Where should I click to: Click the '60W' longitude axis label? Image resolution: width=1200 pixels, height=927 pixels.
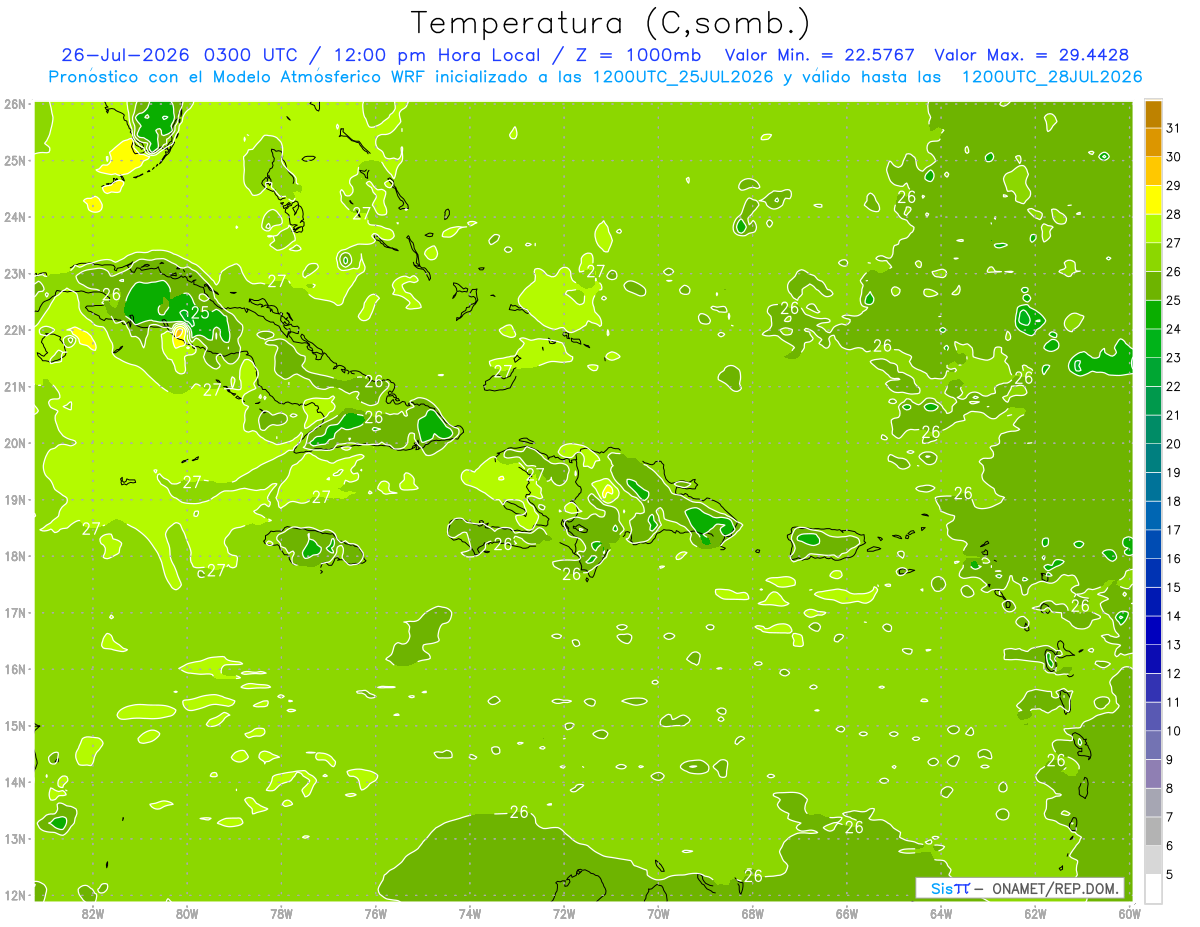coord(1129,914)
